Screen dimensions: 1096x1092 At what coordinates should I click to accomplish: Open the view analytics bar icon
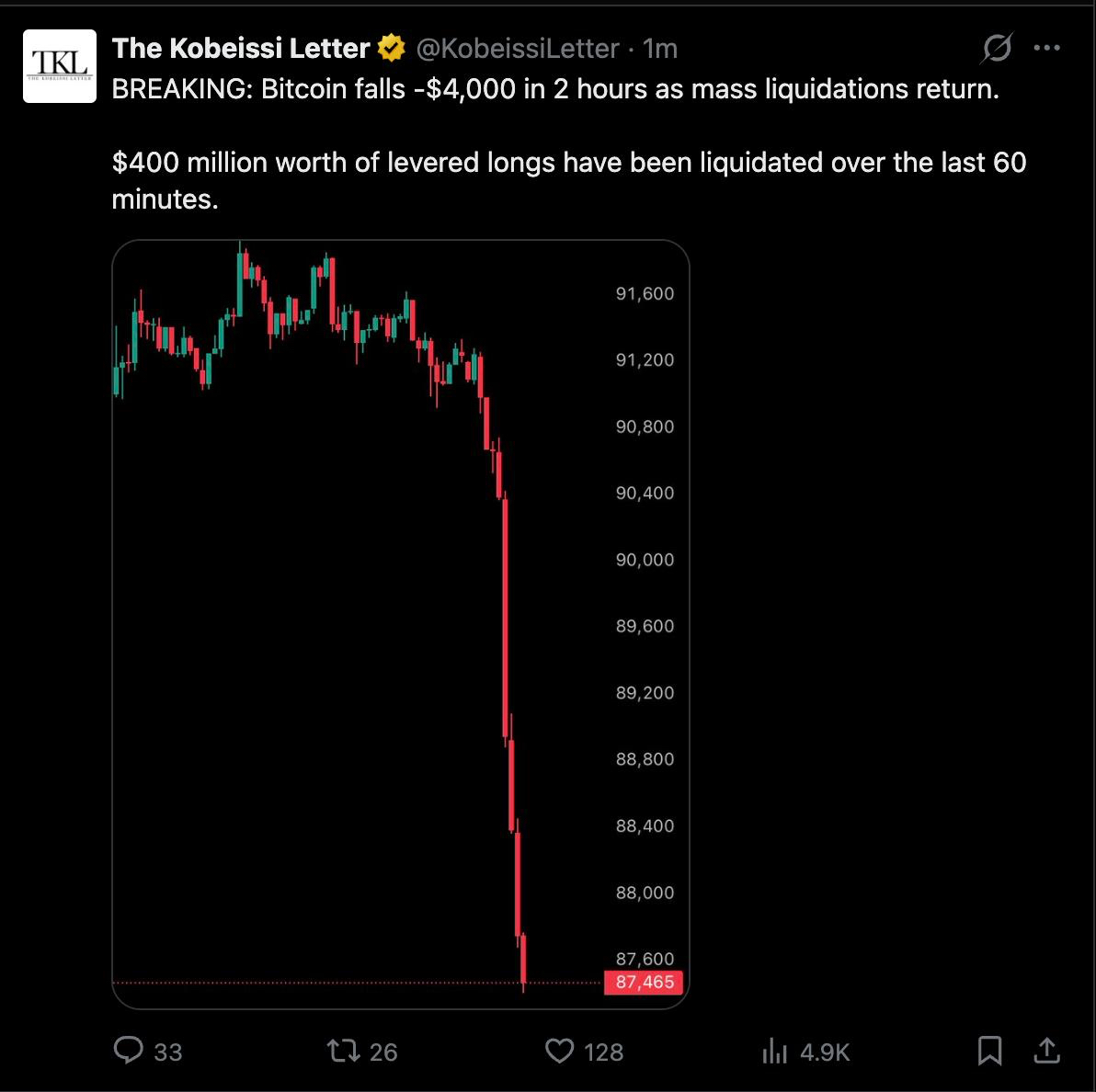775,1051
